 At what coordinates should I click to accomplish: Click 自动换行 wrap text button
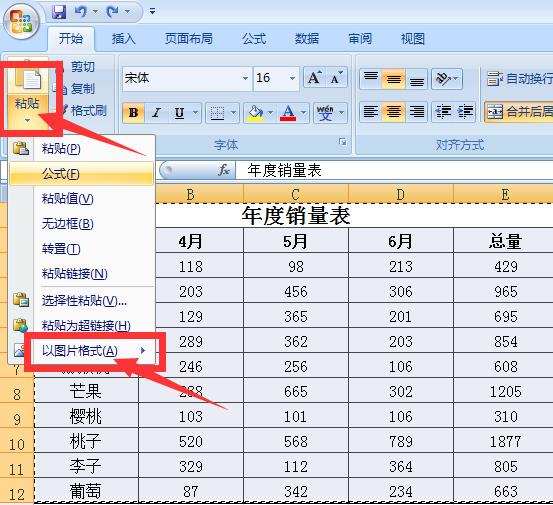519,78
